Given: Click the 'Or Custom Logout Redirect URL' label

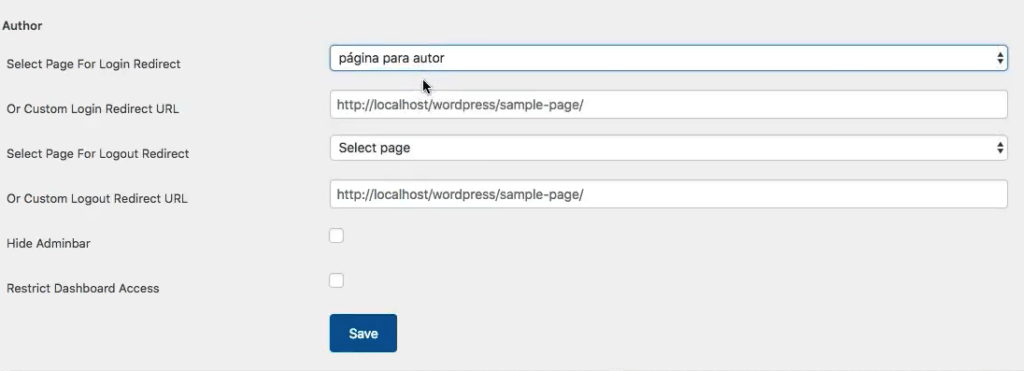Looking at the screenshot, I should pos(97,199).
